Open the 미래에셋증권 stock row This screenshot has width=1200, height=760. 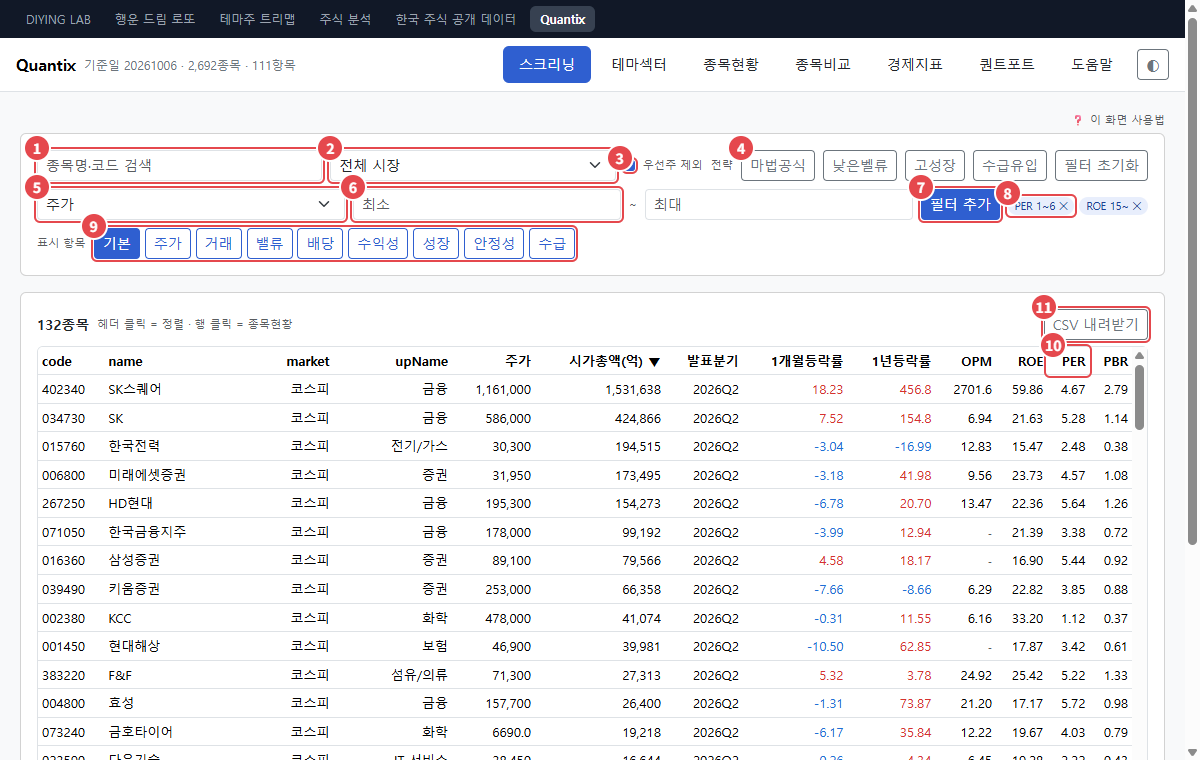pyautogui.click(x=585, y=475)
